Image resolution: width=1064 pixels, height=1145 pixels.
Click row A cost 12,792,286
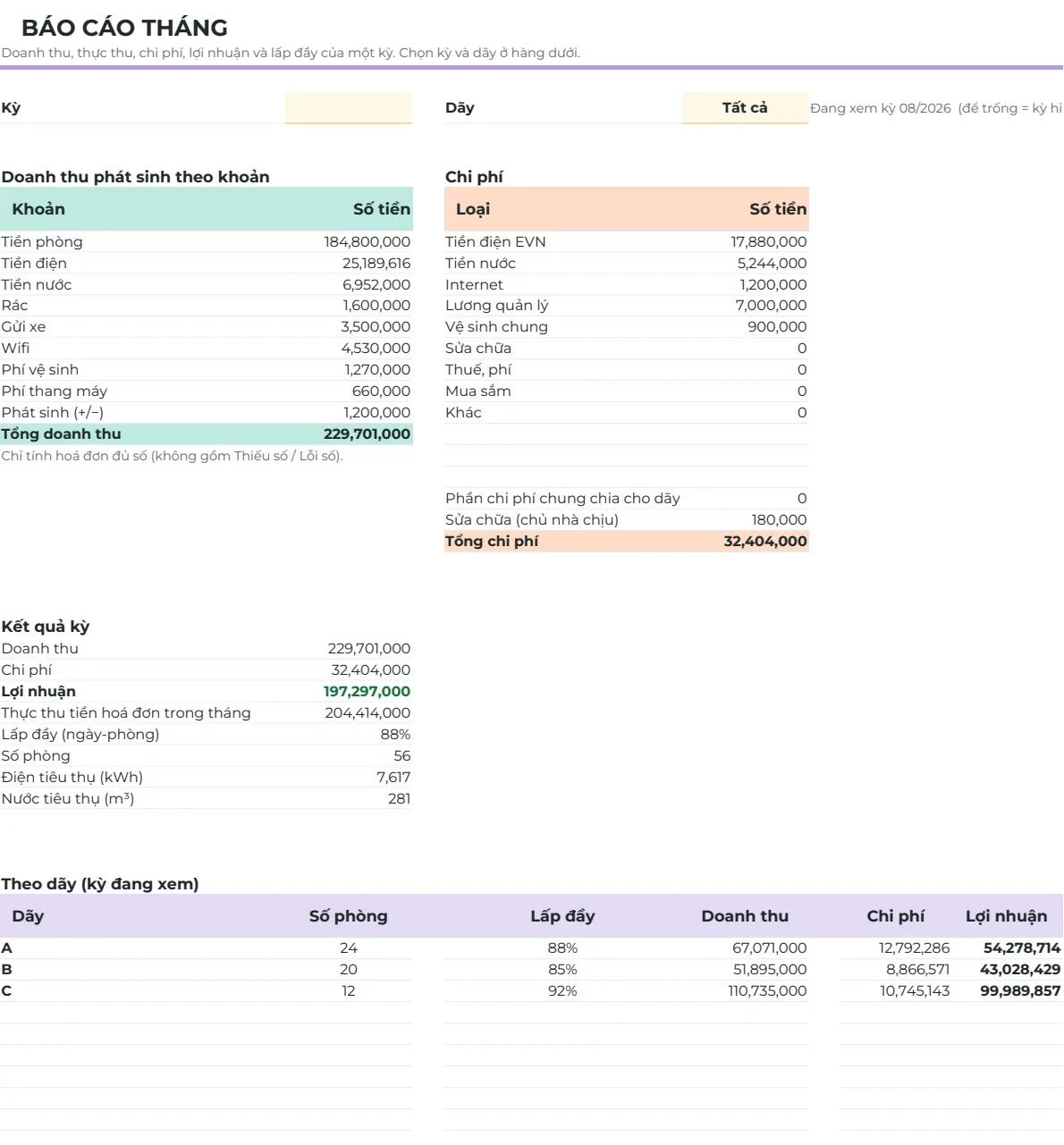click(915, 948)
